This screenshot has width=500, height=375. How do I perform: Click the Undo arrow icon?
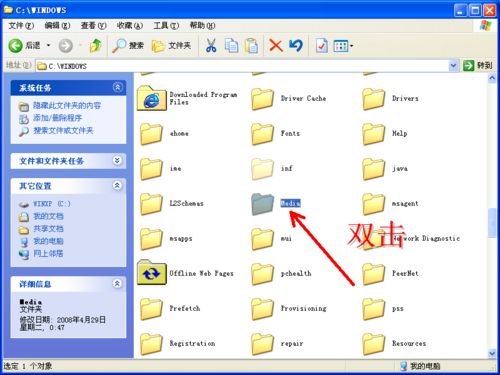296,46
